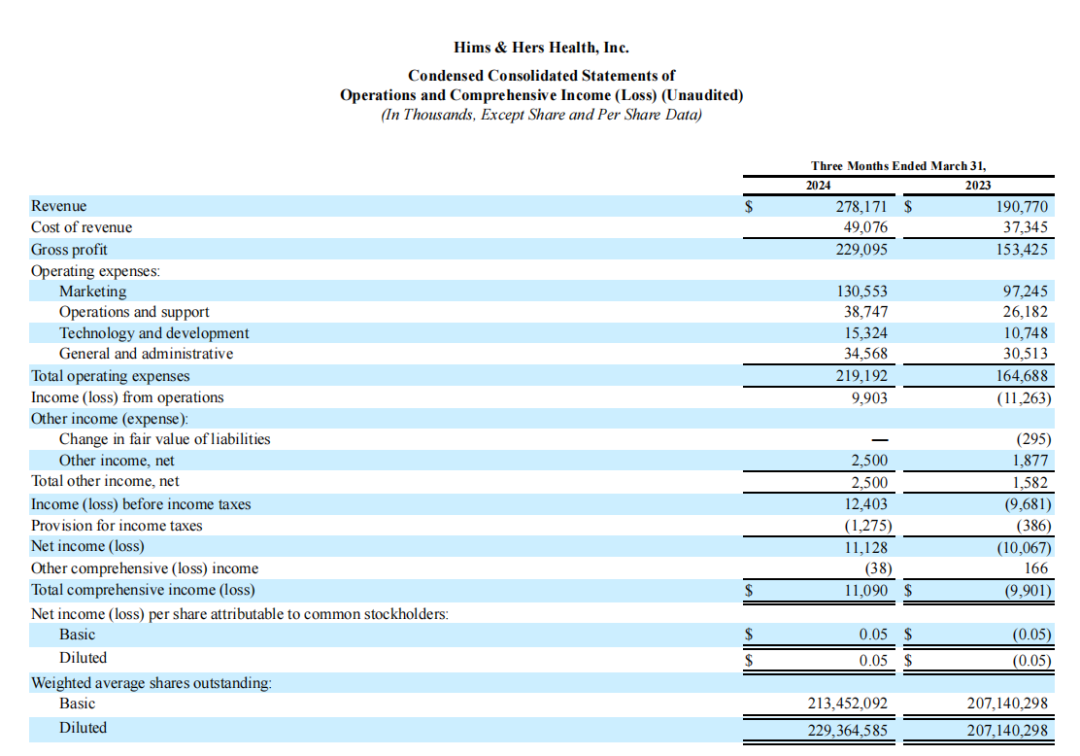Select the 'Cost of revenue' label
The image size is (1080, 756).
(x=81, y=227)
